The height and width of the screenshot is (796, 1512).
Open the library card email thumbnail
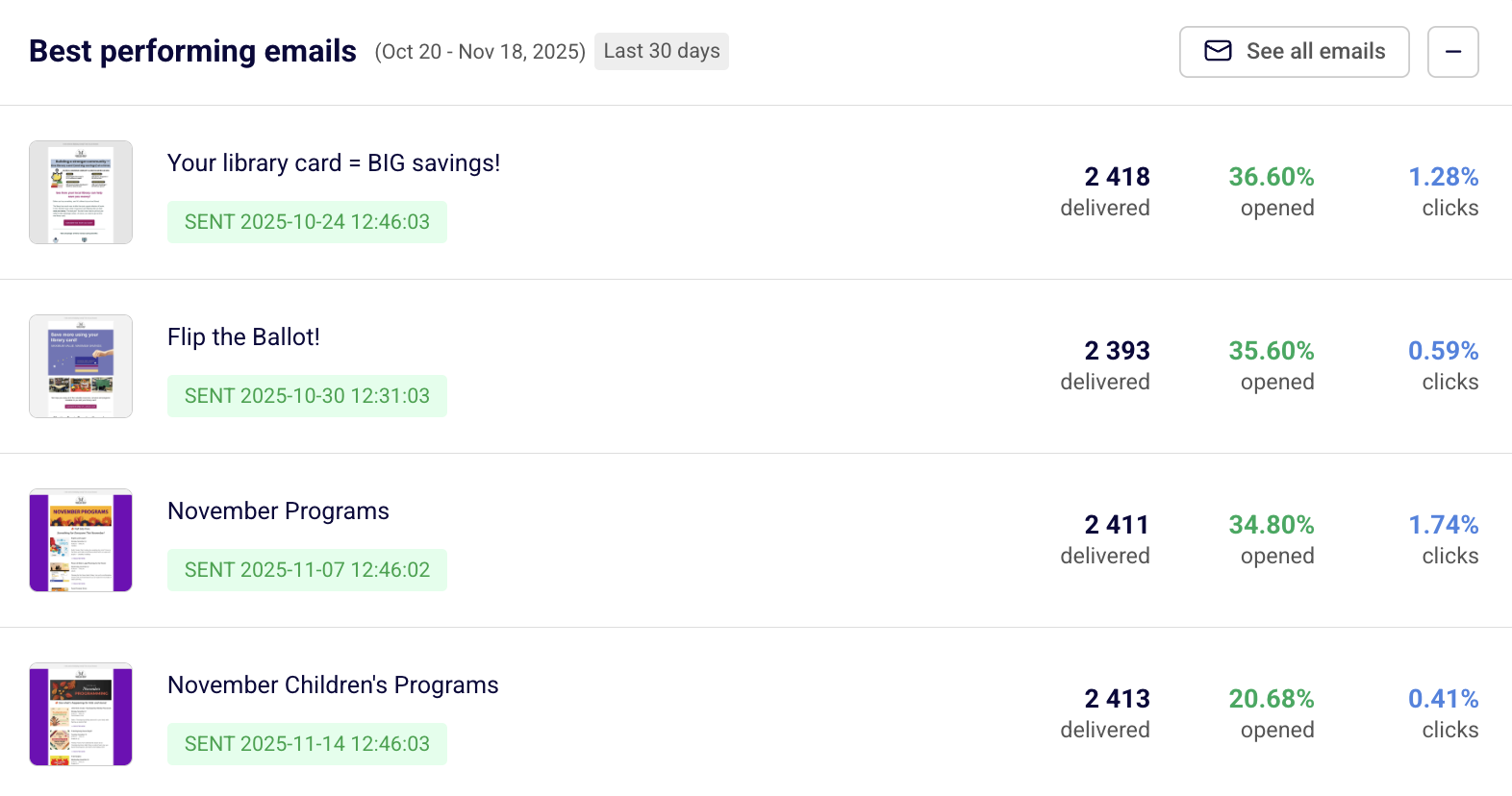[81, 192]
